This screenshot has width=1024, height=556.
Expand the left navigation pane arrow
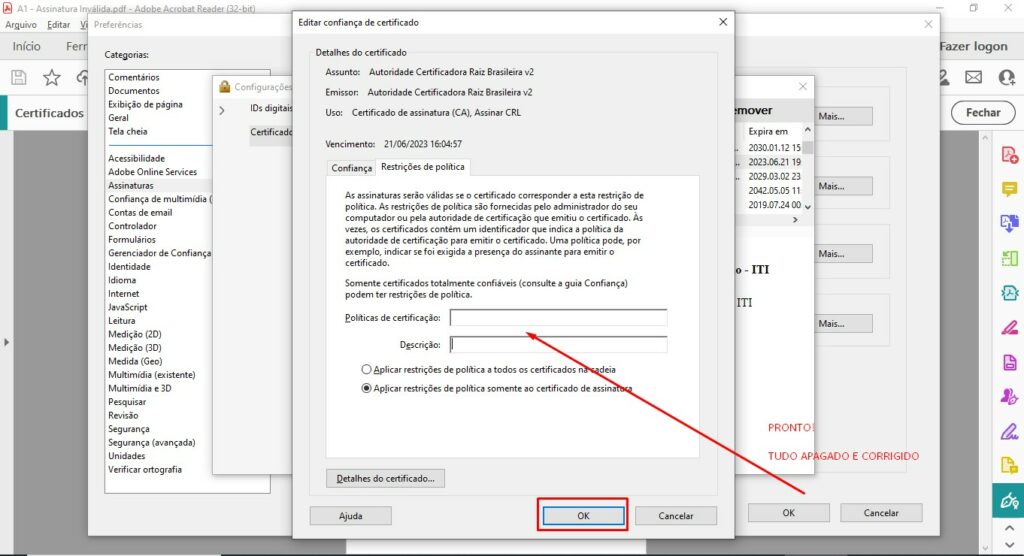tap(7, 342)
